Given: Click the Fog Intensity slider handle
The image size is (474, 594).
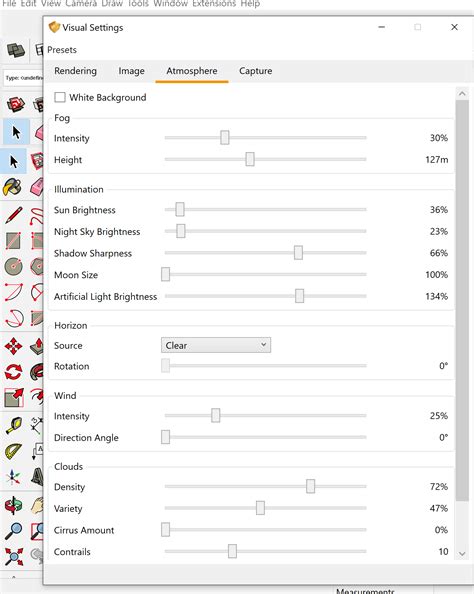Looking at the screenshot, I should pyautogui.click(x=225, y=138).
